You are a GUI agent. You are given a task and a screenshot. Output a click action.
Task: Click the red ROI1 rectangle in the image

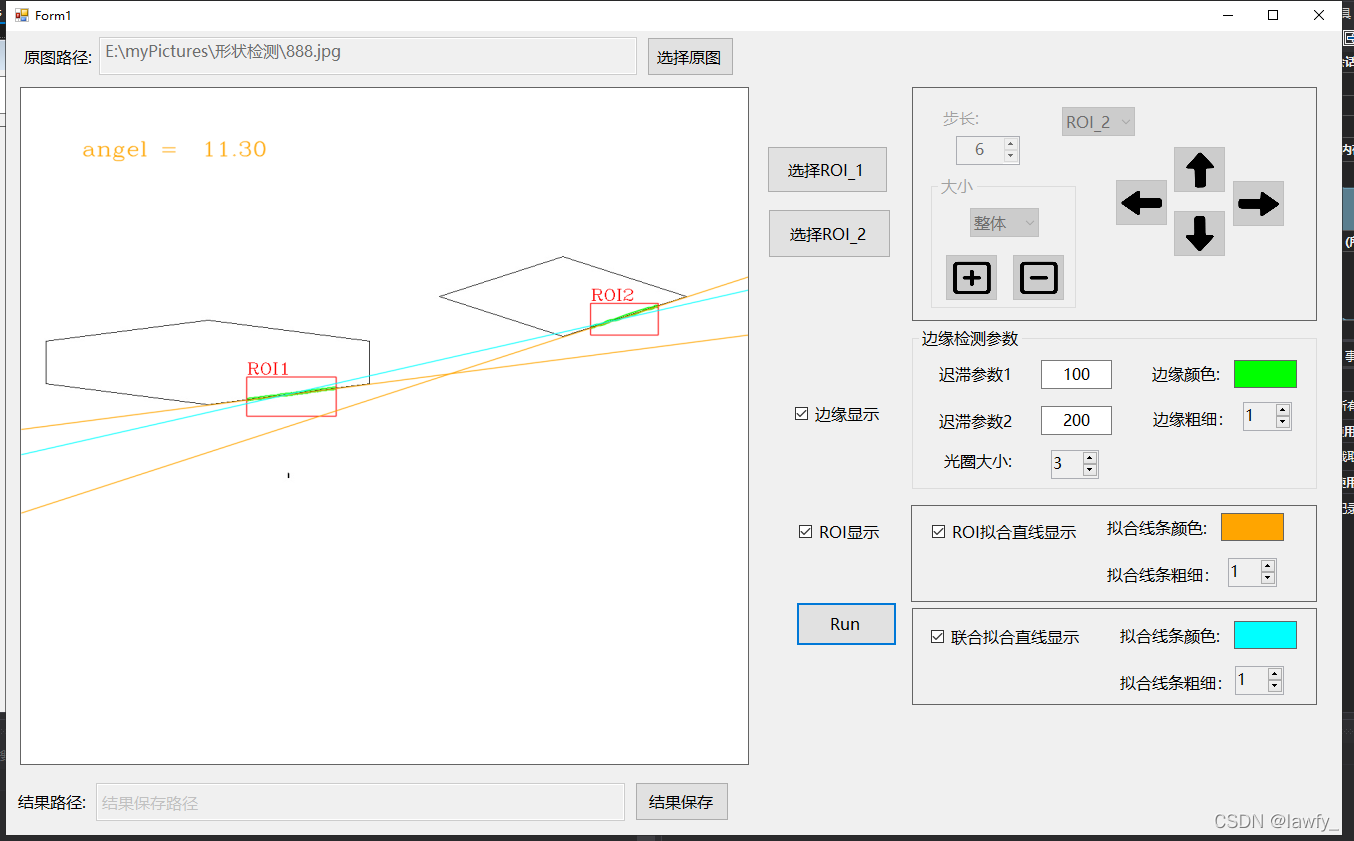click(291, 396)
